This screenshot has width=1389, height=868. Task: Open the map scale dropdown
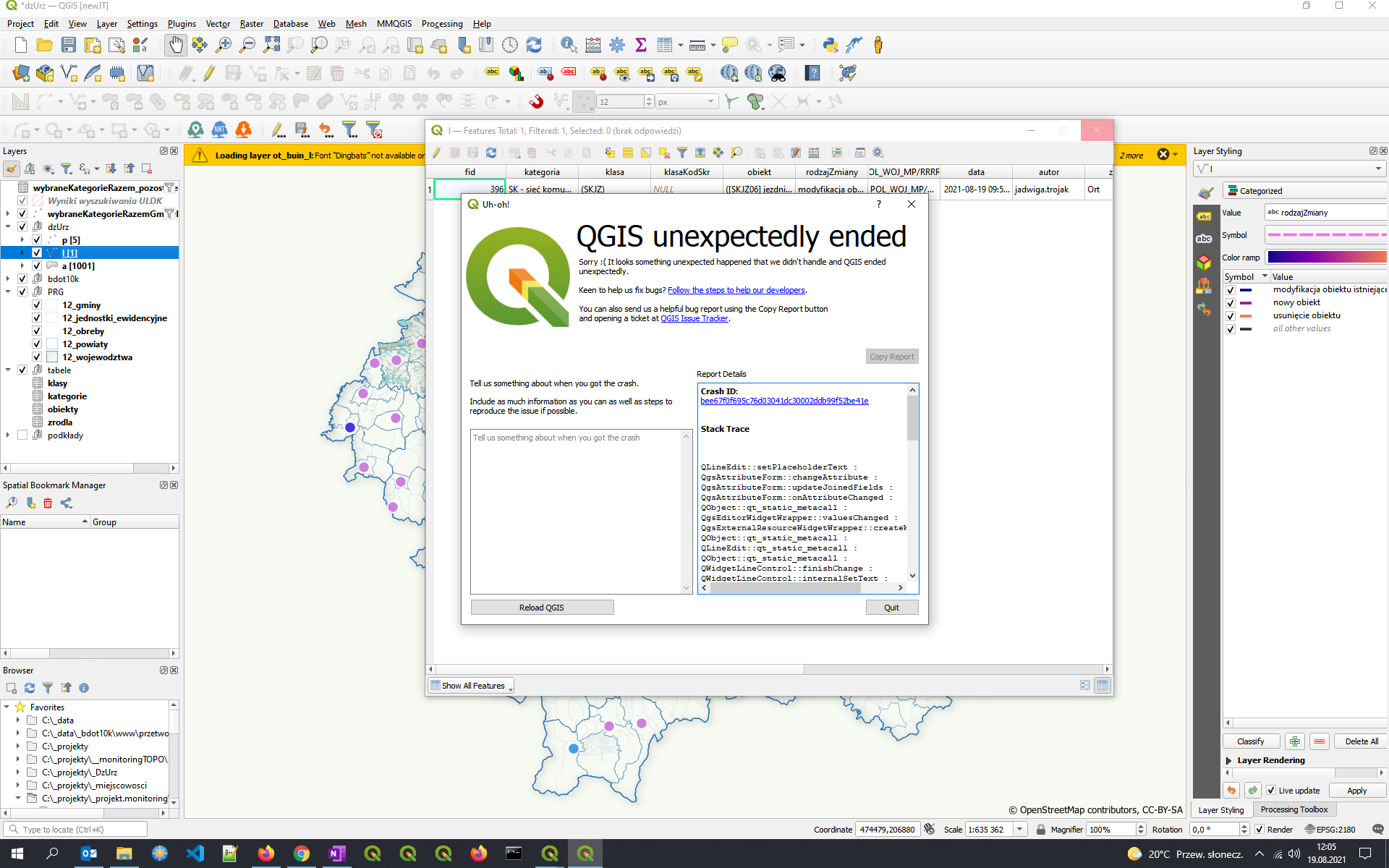pyautogui.click(x=1020, y=829)
